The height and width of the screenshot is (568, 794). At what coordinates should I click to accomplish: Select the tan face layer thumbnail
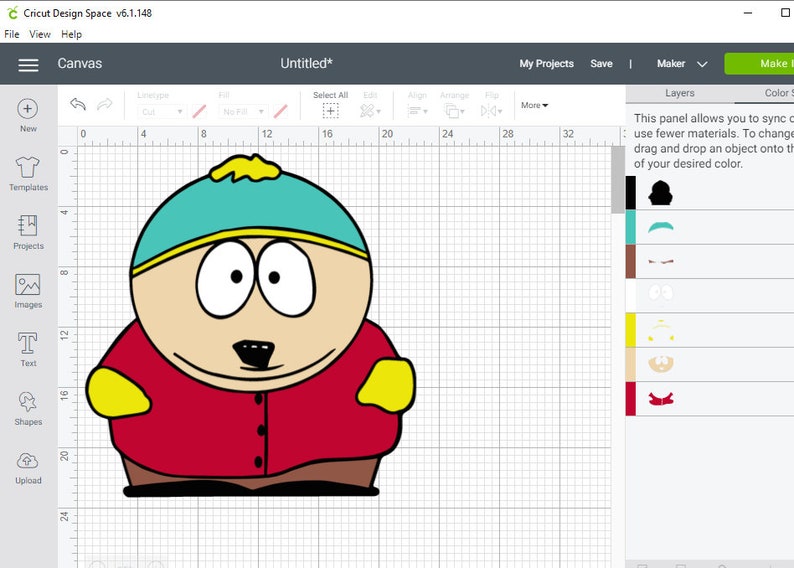pos(661,364)
